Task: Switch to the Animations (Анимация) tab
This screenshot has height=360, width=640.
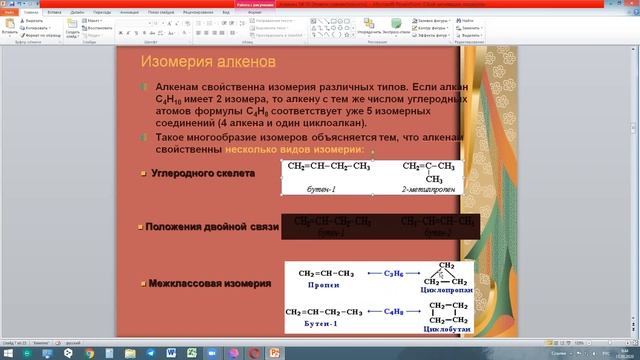Action: (x=129, y=12)
